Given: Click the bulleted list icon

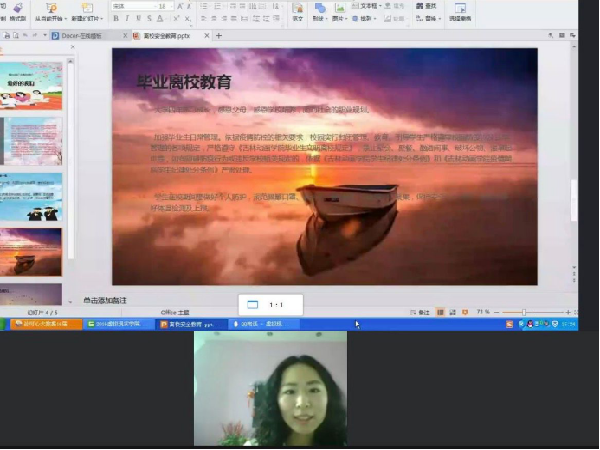Looking at the screenshot, I should coord(204,6).
